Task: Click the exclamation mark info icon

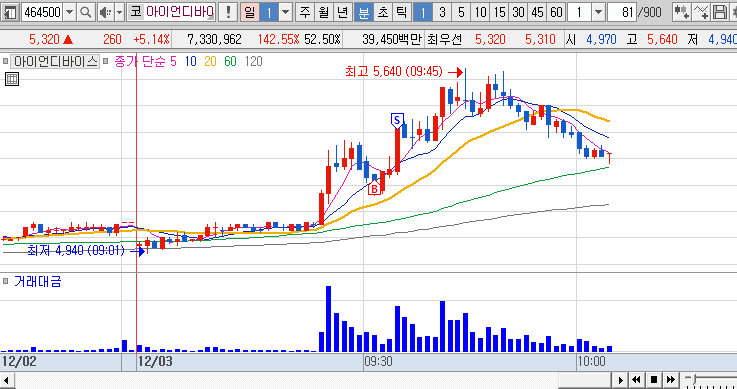Action: click(228, 12)
